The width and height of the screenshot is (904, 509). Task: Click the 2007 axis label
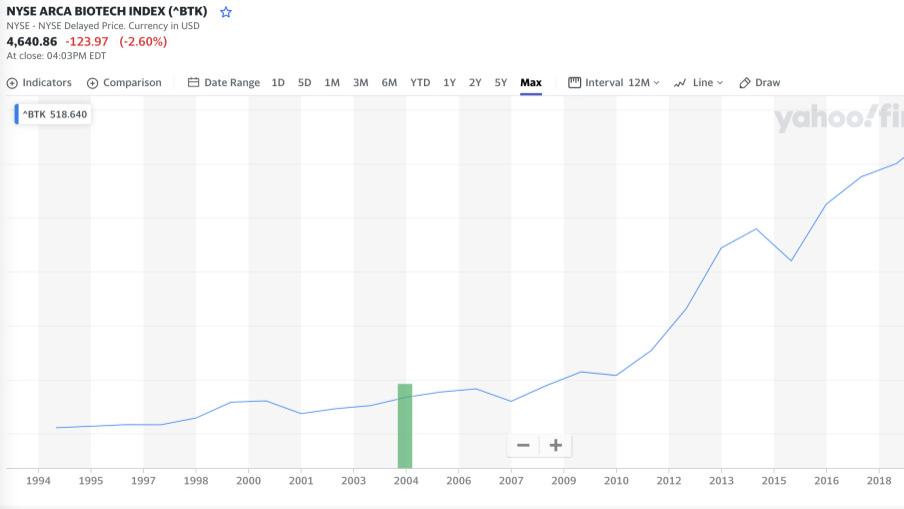coord(511,481)
